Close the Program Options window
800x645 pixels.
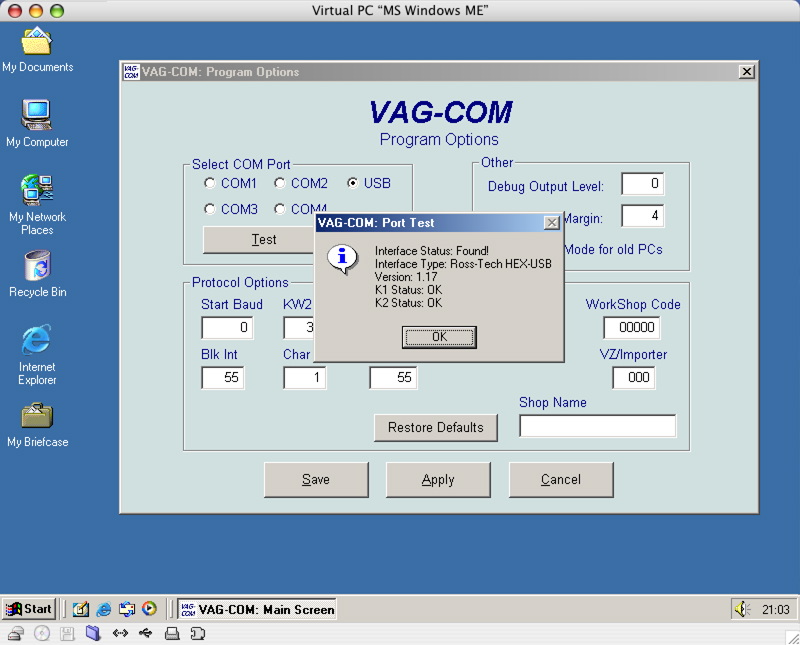pos(746,72)
